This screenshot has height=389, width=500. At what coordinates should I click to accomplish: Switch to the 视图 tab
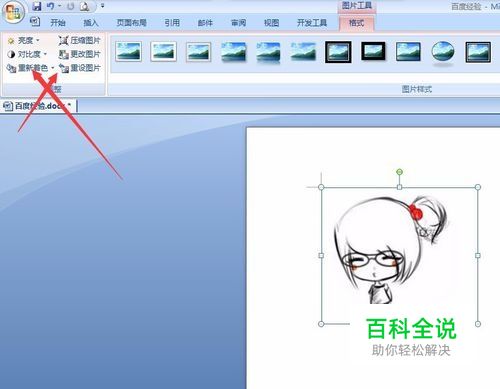coord(271,23)
